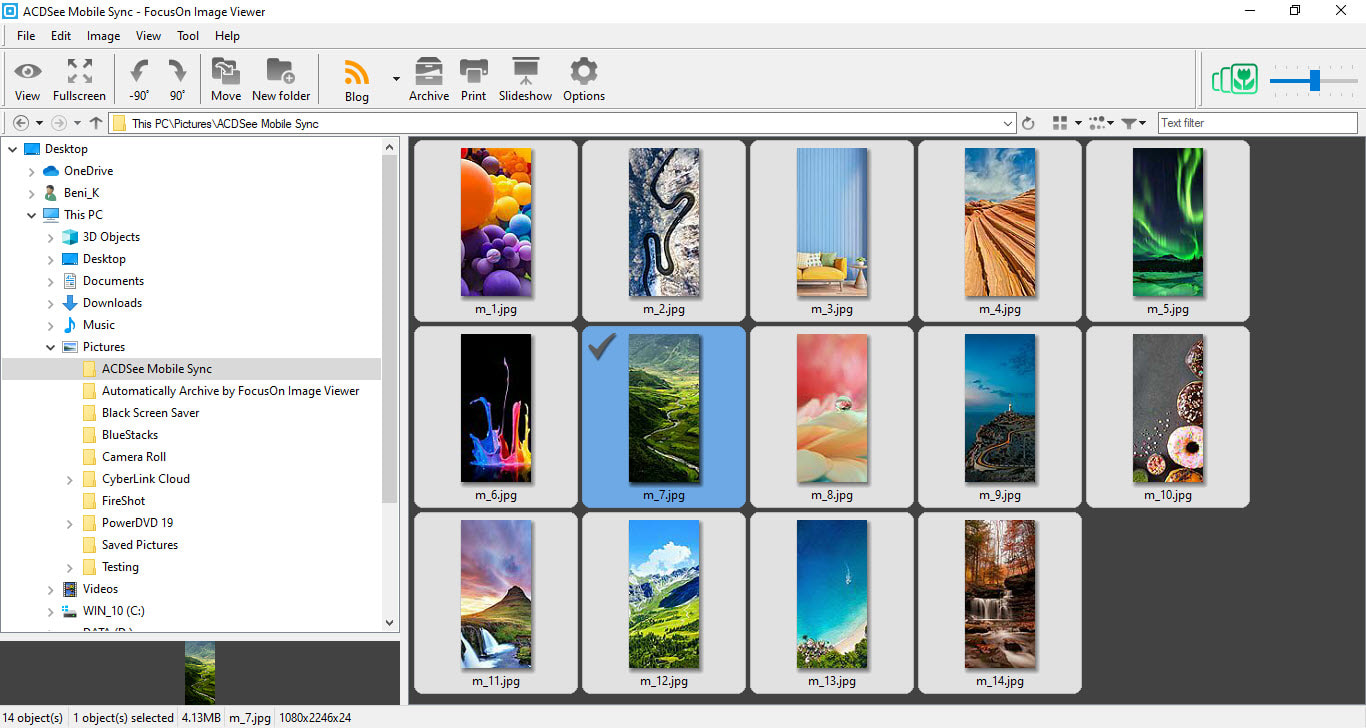Click the Text filter input field
Screen dimensions: 1366x728
pyautogui.click(x=1258, y=123)
